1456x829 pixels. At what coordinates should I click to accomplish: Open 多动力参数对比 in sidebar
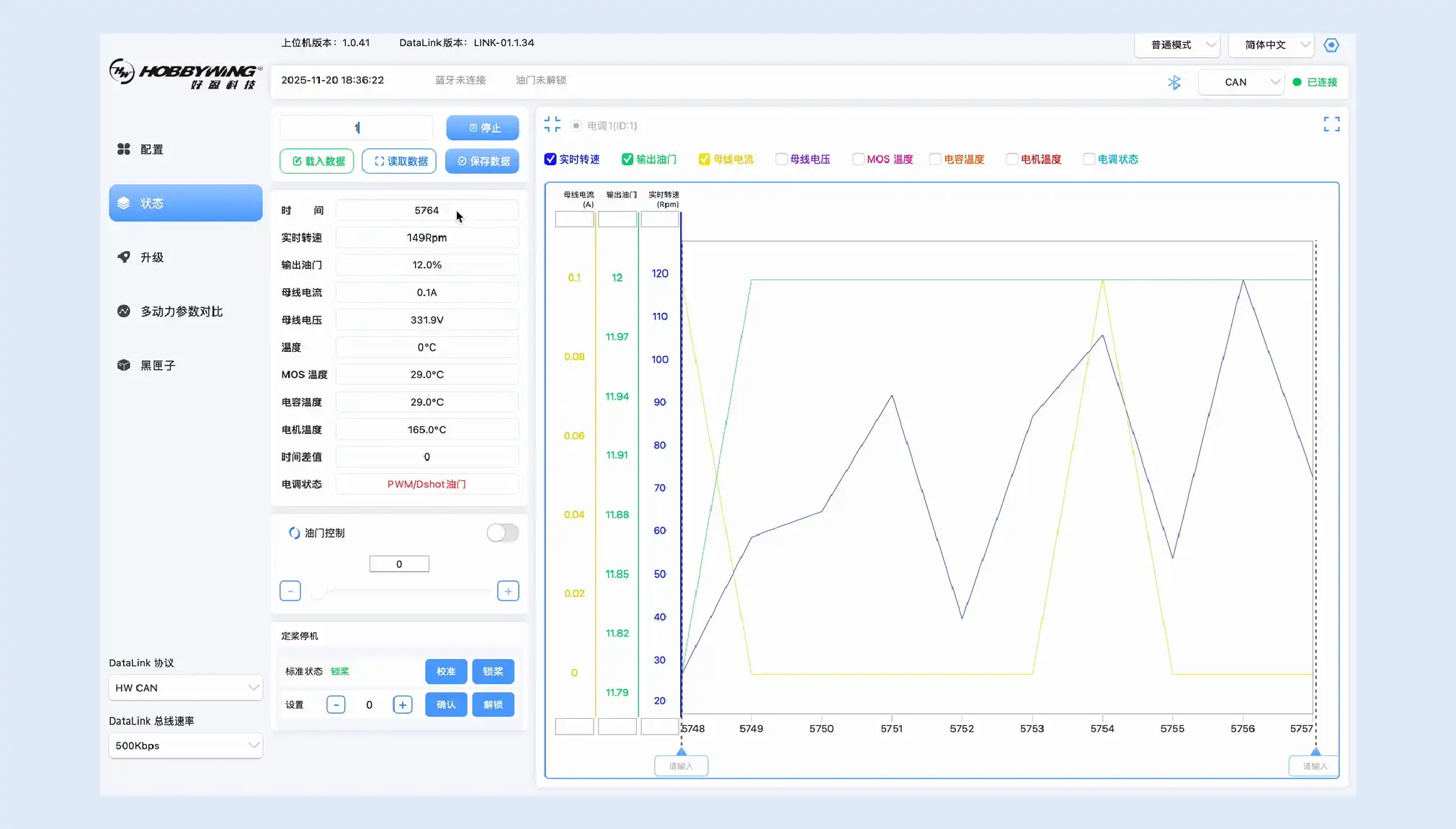click(185, 311)
